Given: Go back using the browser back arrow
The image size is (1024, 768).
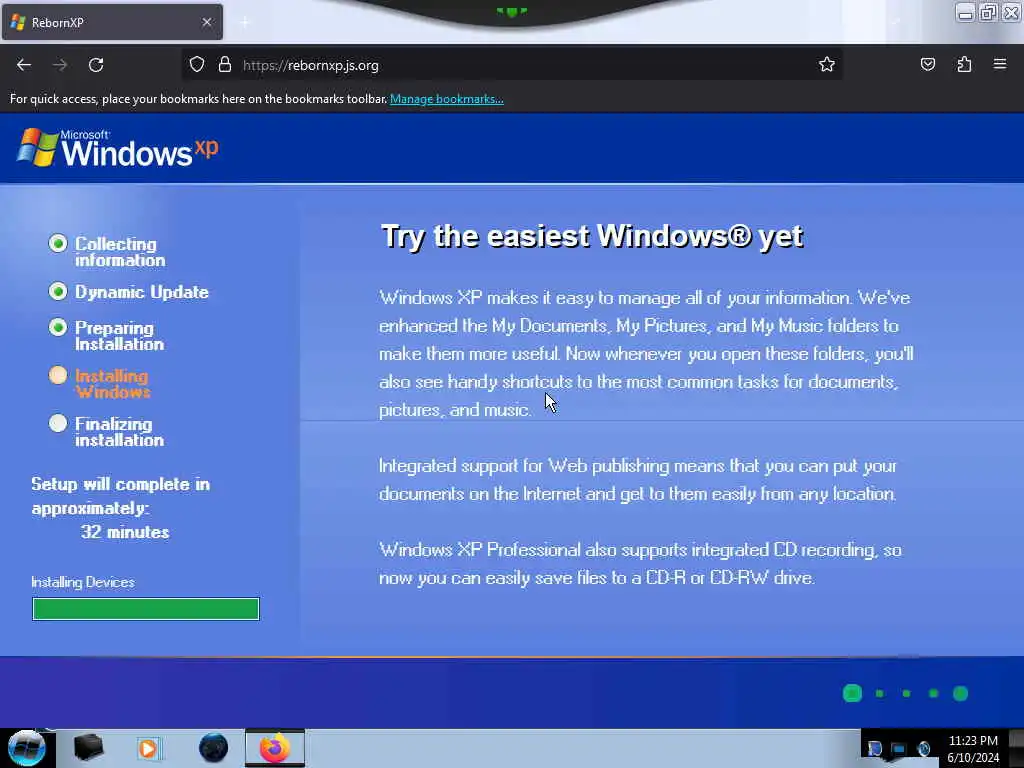Looking at the screenshot, I should coord(24,65).
